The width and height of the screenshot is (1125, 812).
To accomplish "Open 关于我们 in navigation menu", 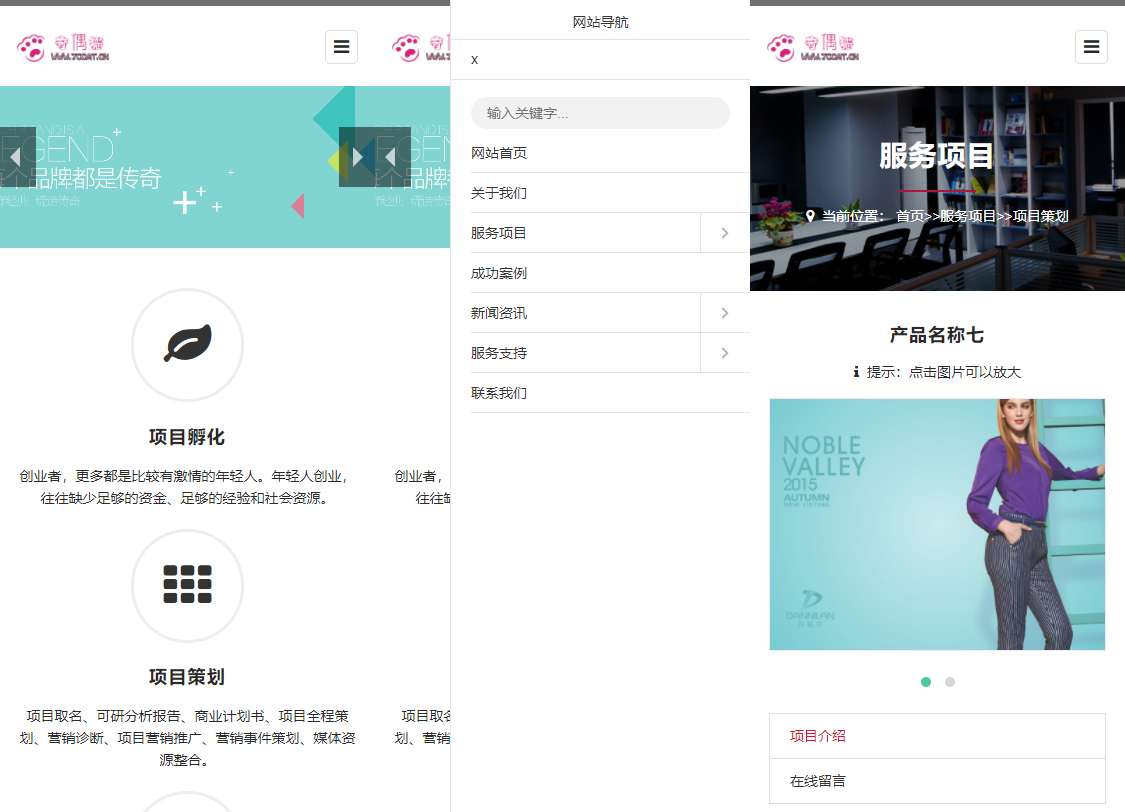I will coord(610,193).
